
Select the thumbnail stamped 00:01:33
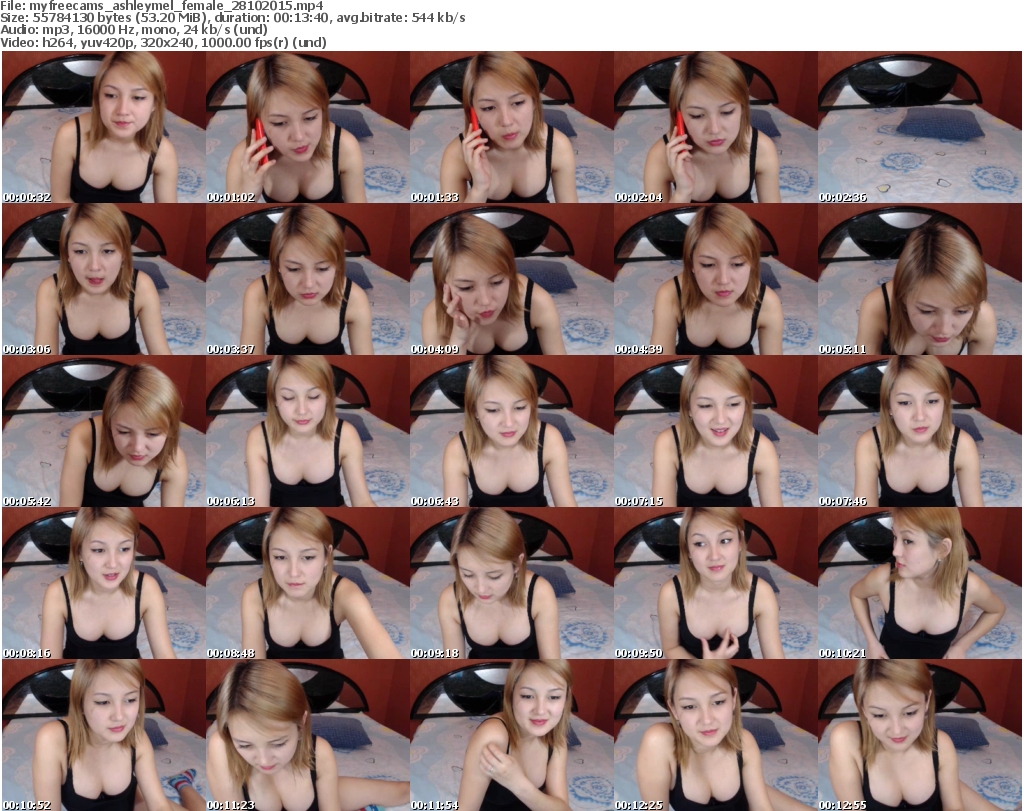511,127
